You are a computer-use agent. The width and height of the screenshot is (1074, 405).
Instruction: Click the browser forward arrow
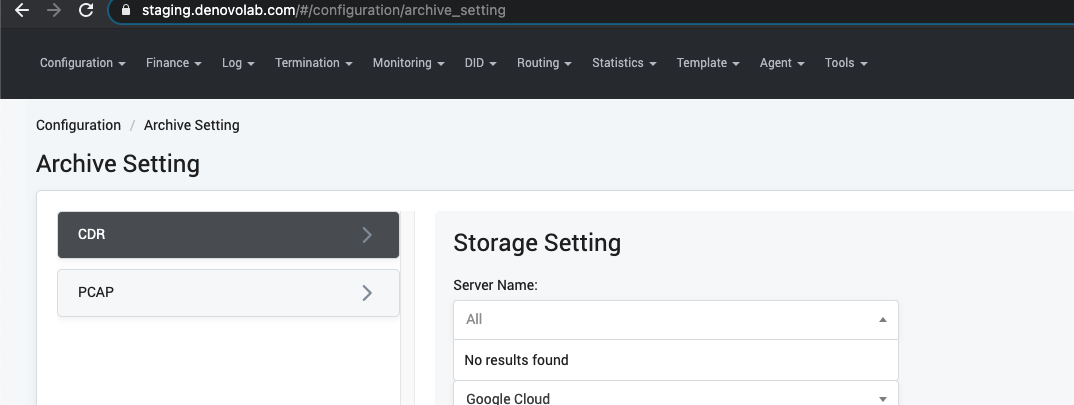click(54, 10)
